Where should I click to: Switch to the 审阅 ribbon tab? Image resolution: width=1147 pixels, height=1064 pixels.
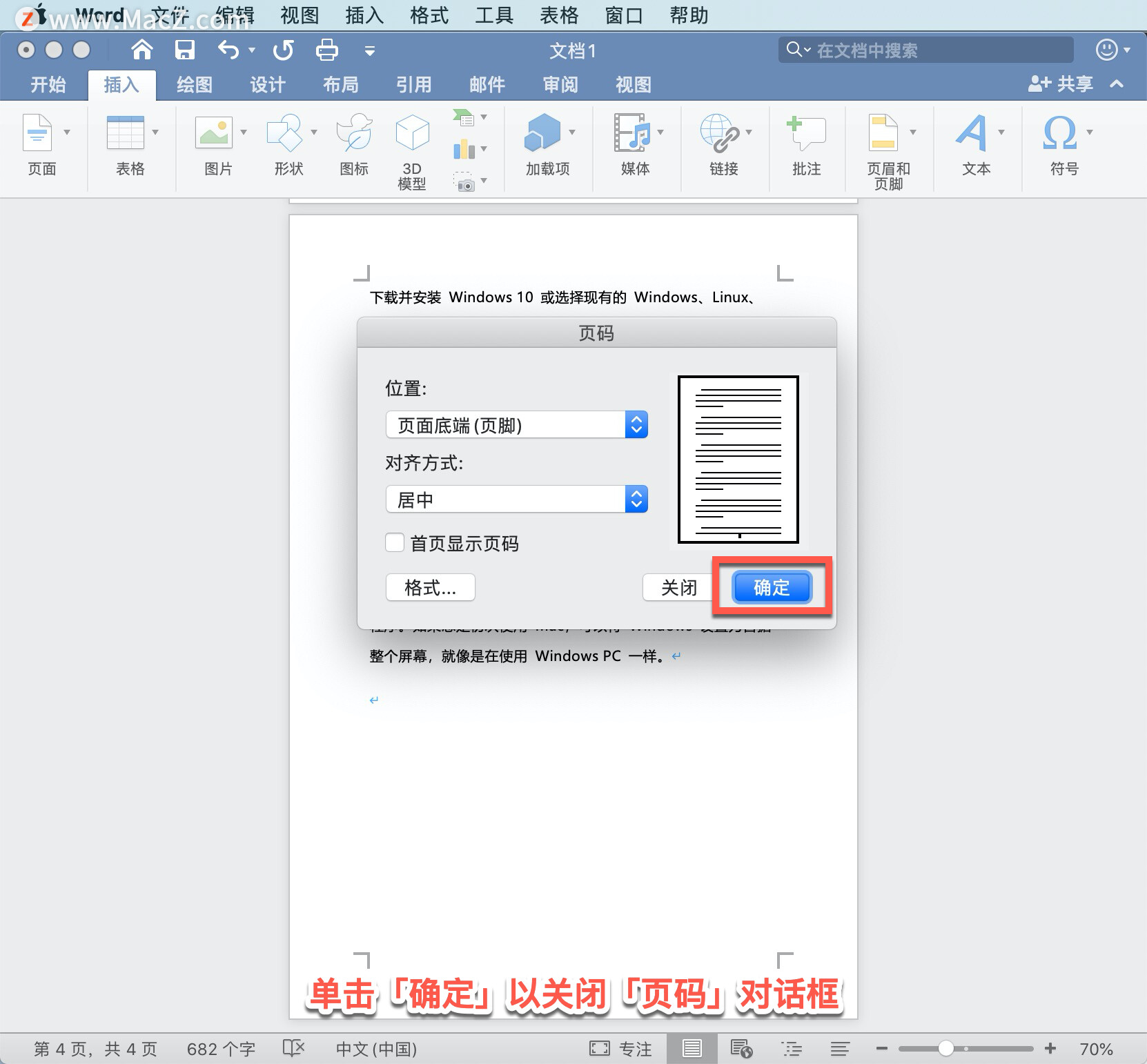[x=560, y=84]
